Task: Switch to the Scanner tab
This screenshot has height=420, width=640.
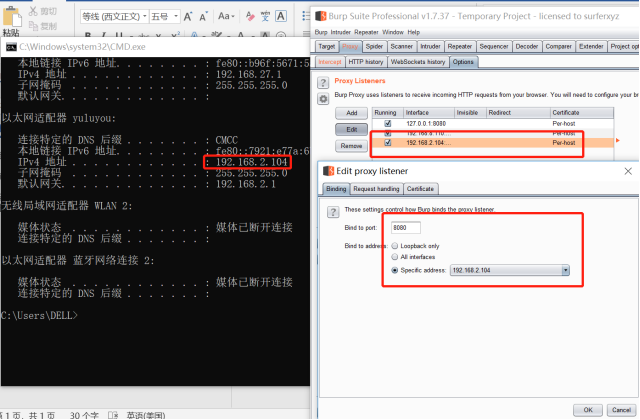Action: coord(402,47)
